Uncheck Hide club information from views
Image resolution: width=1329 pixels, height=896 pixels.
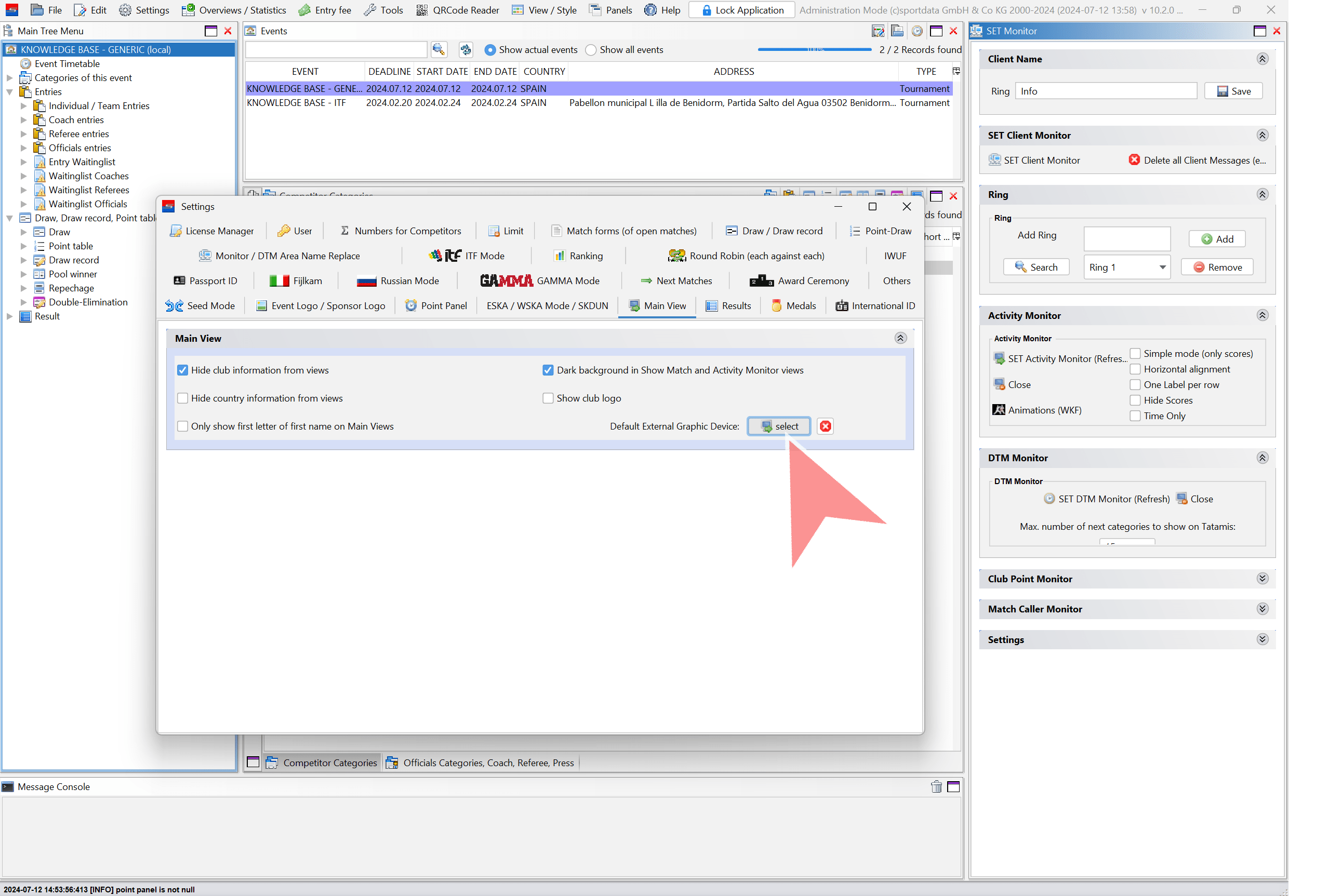(x=182, y=370)
